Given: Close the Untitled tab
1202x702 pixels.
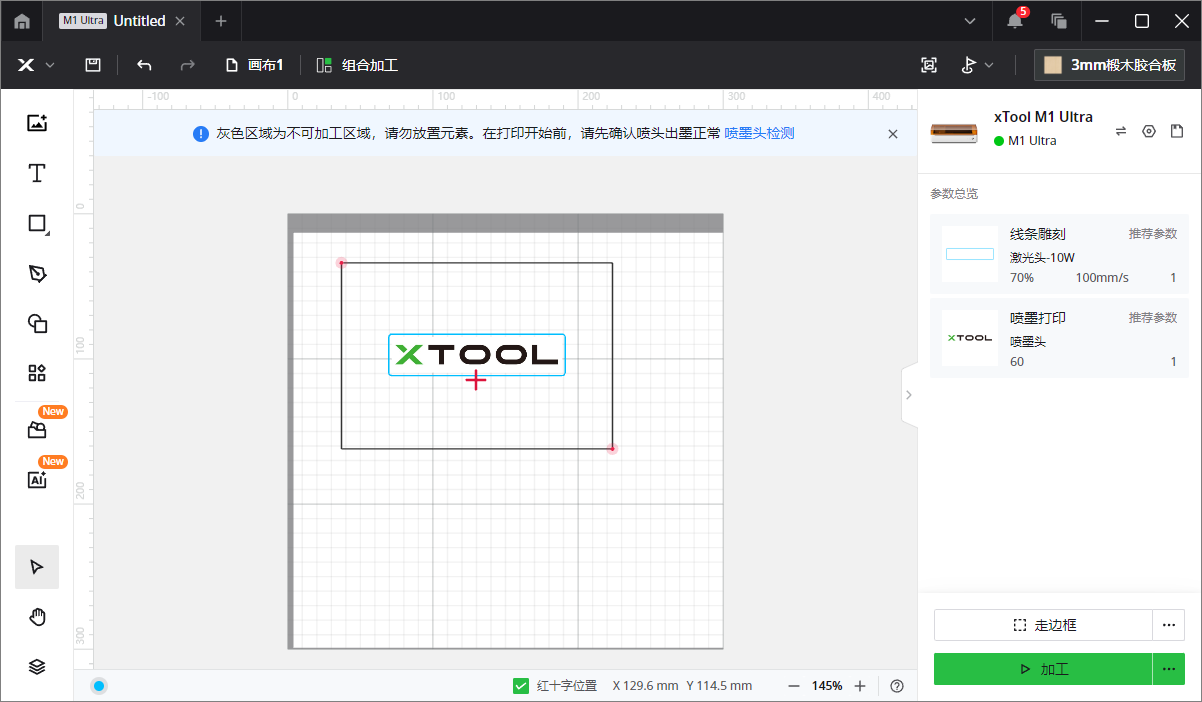Looking at the screenshot, I should [x=180, y=21].
